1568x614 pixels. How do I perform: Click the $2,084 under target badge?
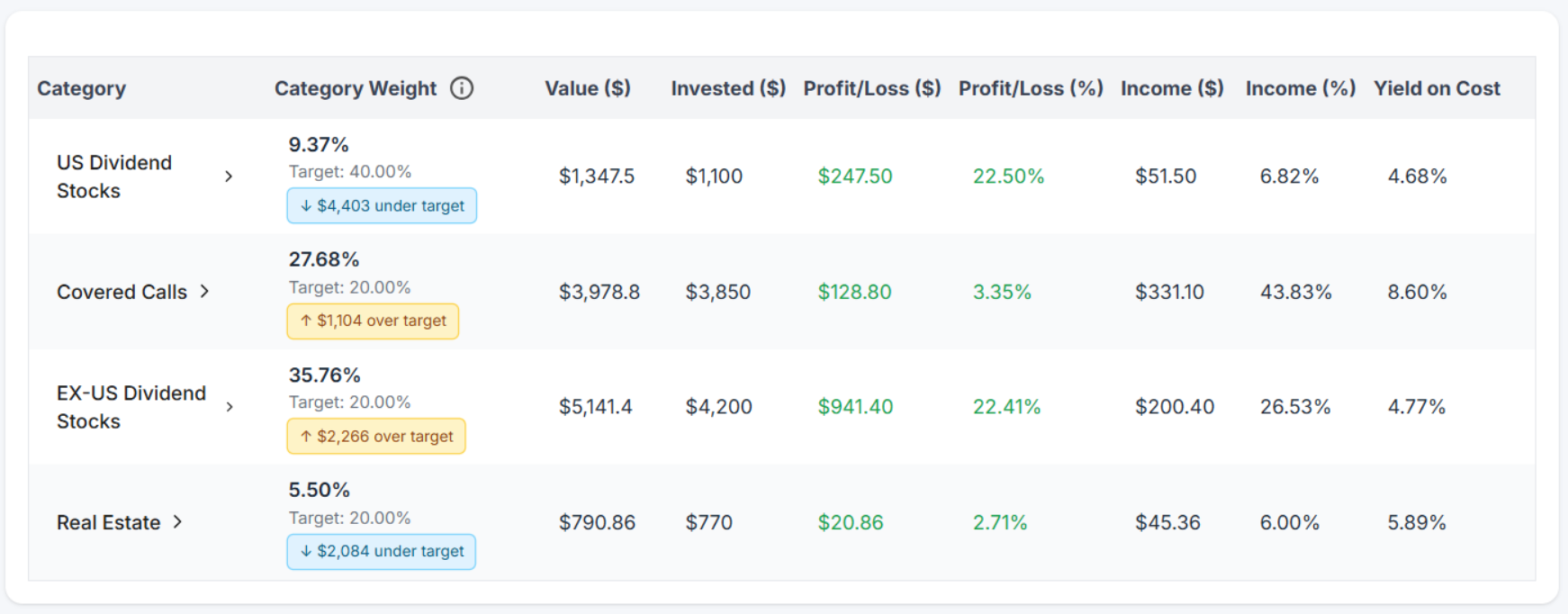point(382,551)
